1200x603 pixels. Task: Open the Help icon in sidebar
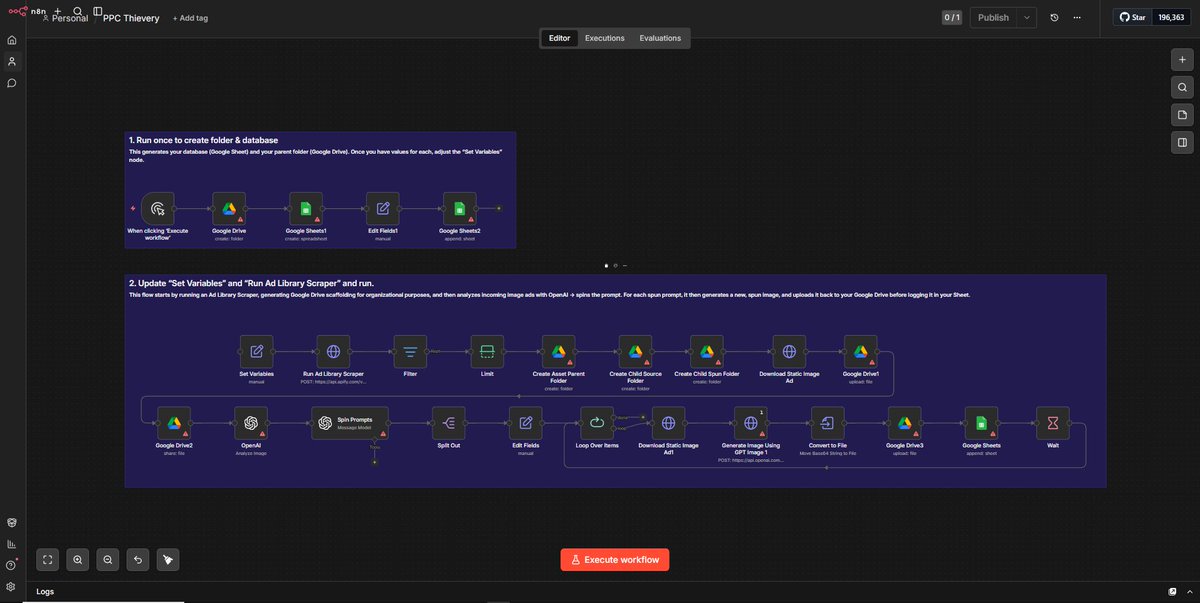(x=12, y=565)
